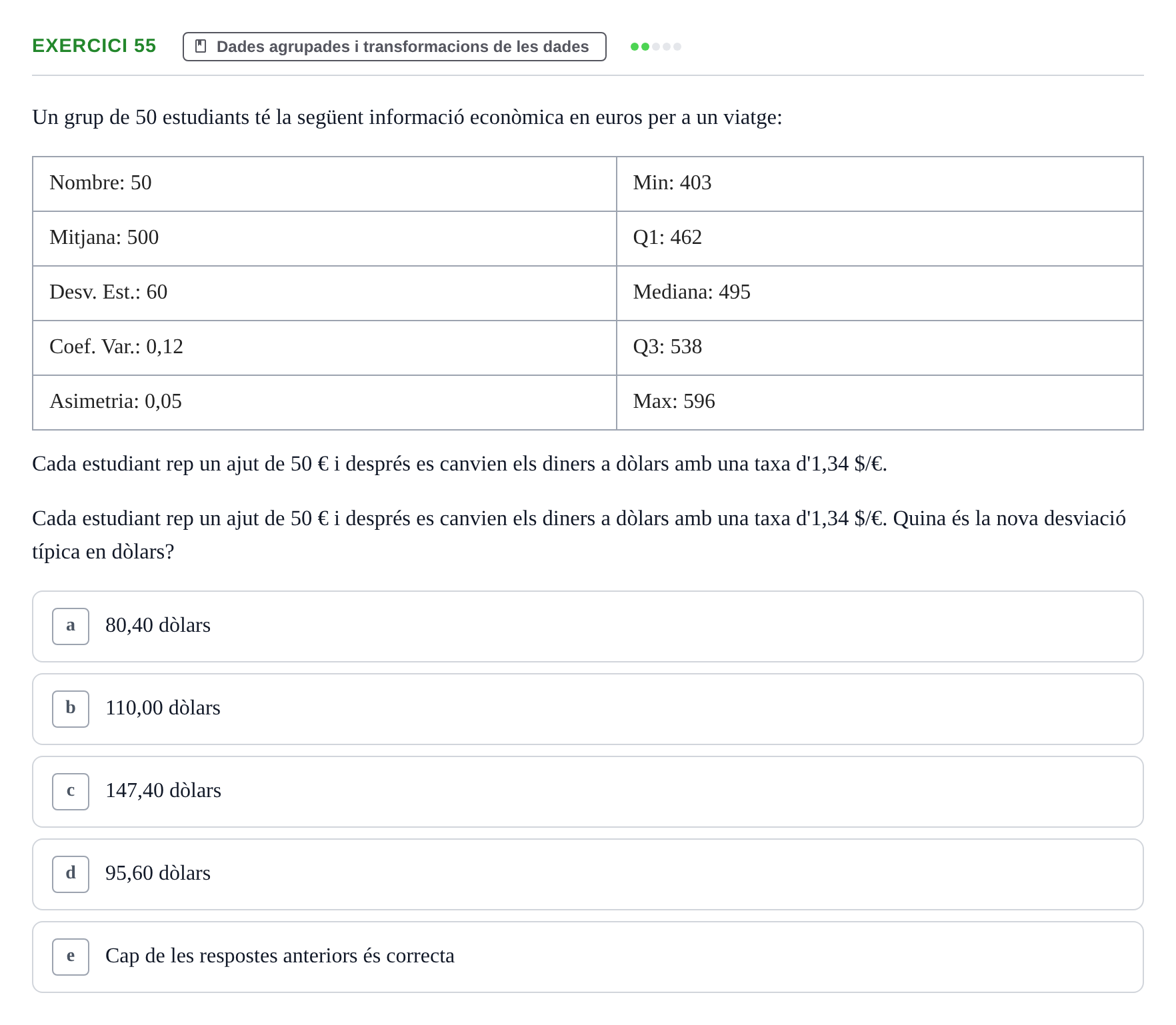Click the sentence 'Un grup de 50 estudiants'
Viewport: 1176px width, 1025px height.
tap(407, 117)
